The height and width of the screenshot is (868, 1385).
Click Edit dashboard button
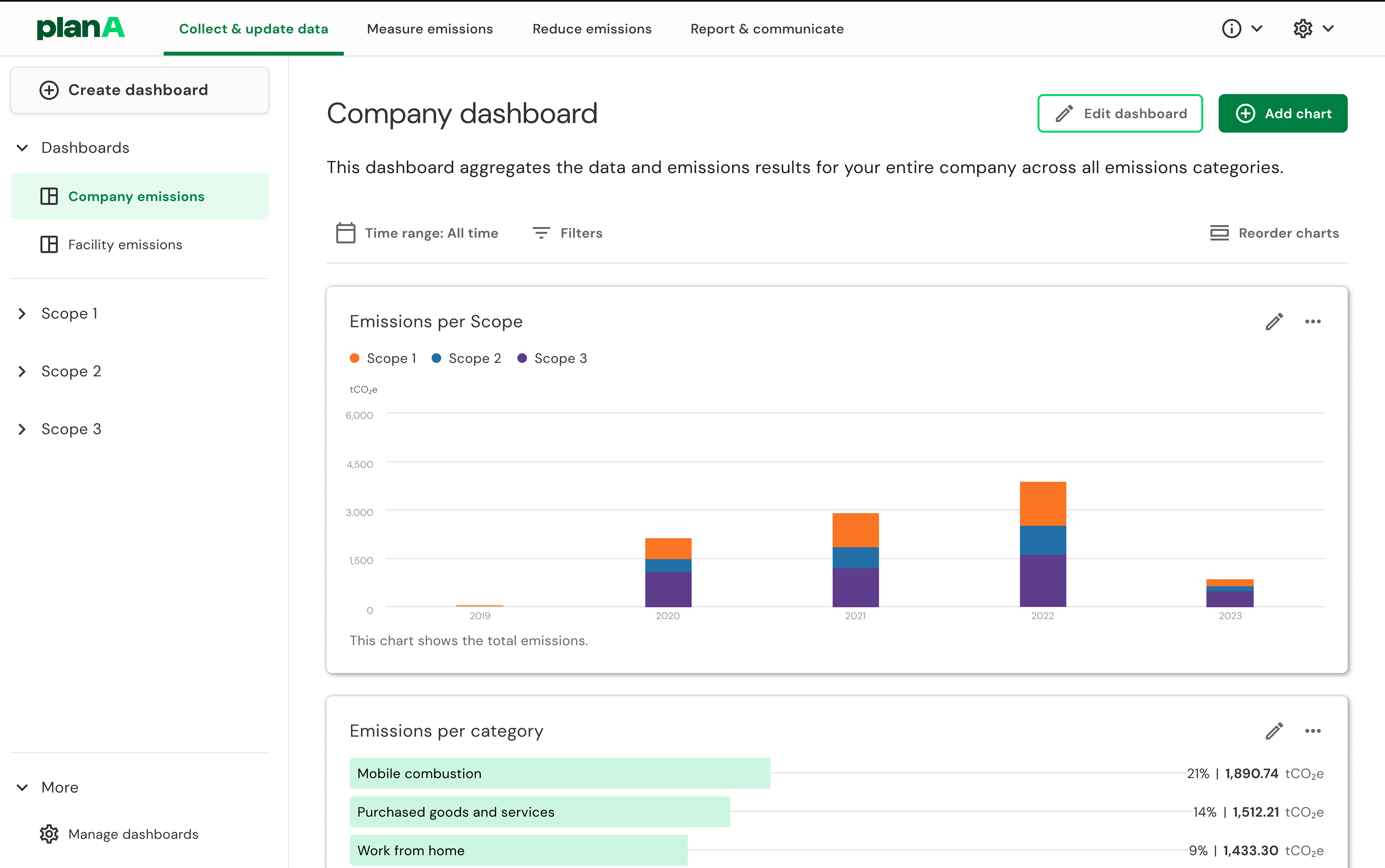(x=1120, y=114)
